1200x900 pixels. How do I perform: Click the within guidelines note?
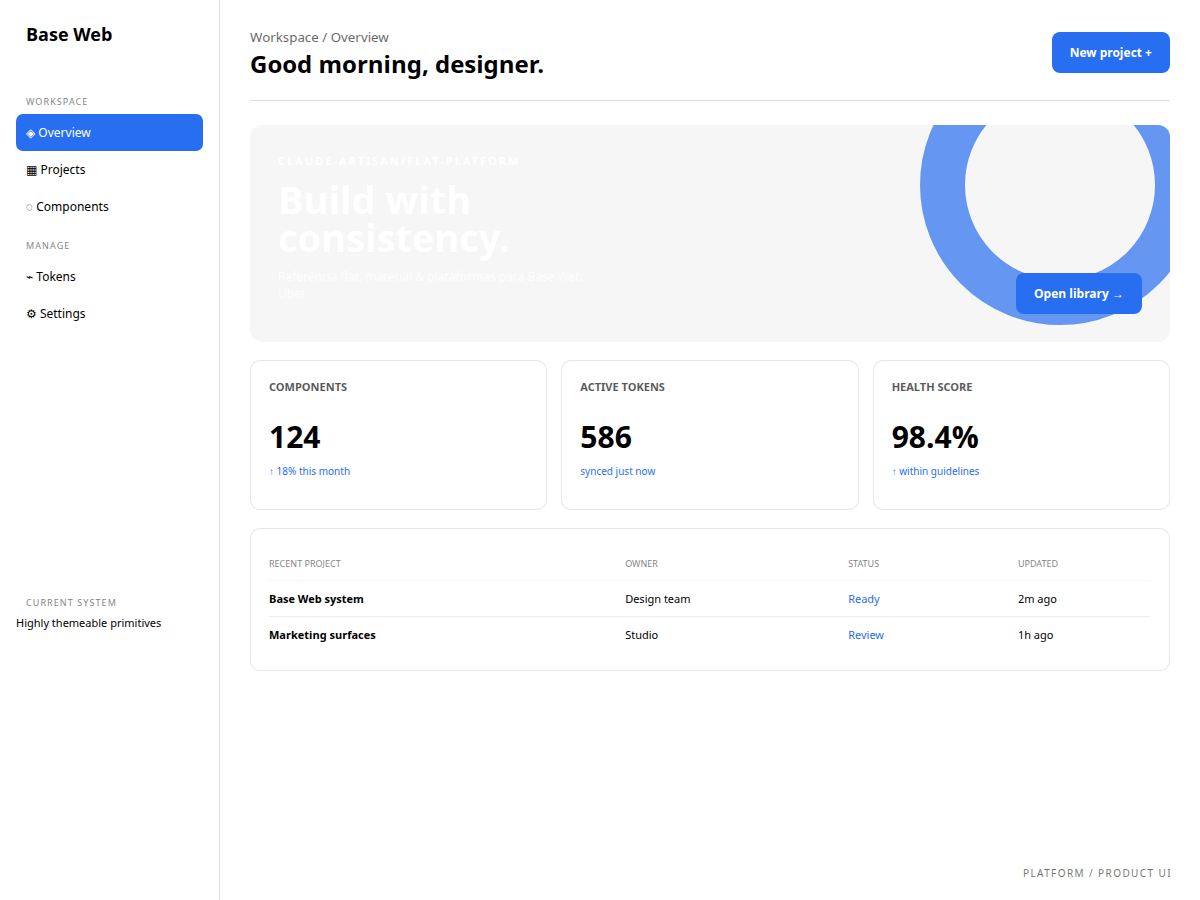point(936,471)
